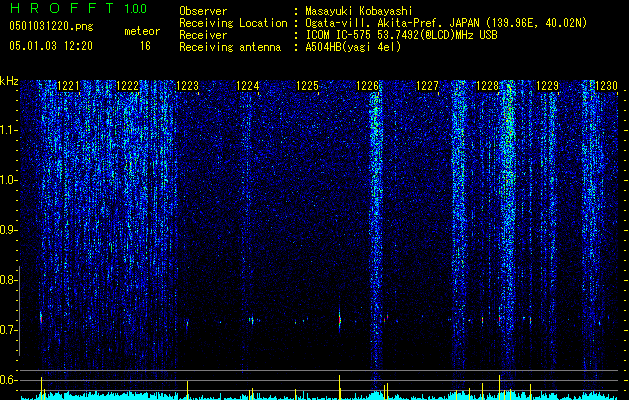Click the 1.1 kHz axis label

(x=8, y=130)
